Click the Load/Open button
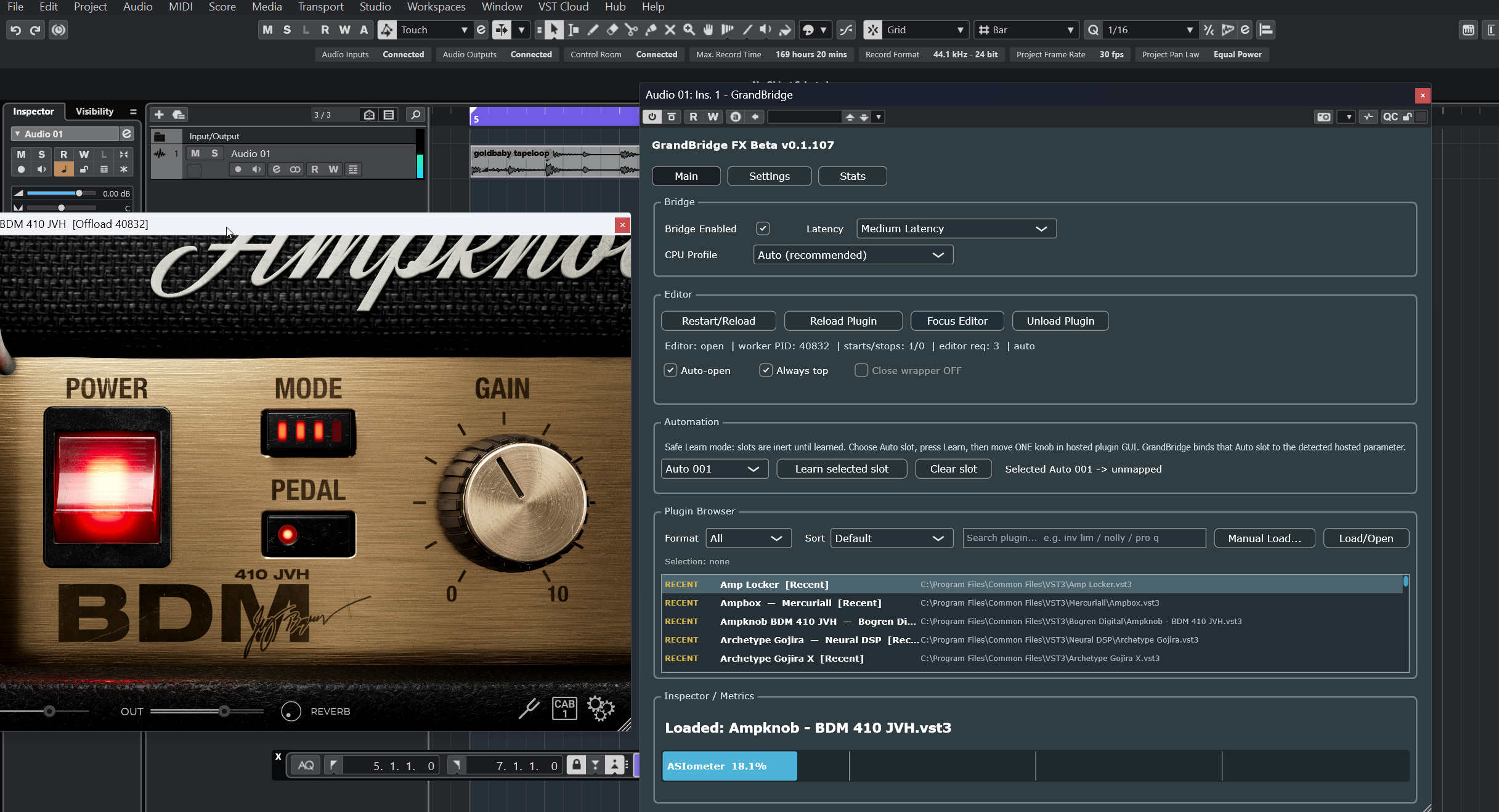The height and width of the screenshot is (812, 1499). (x=1366, y=538)
